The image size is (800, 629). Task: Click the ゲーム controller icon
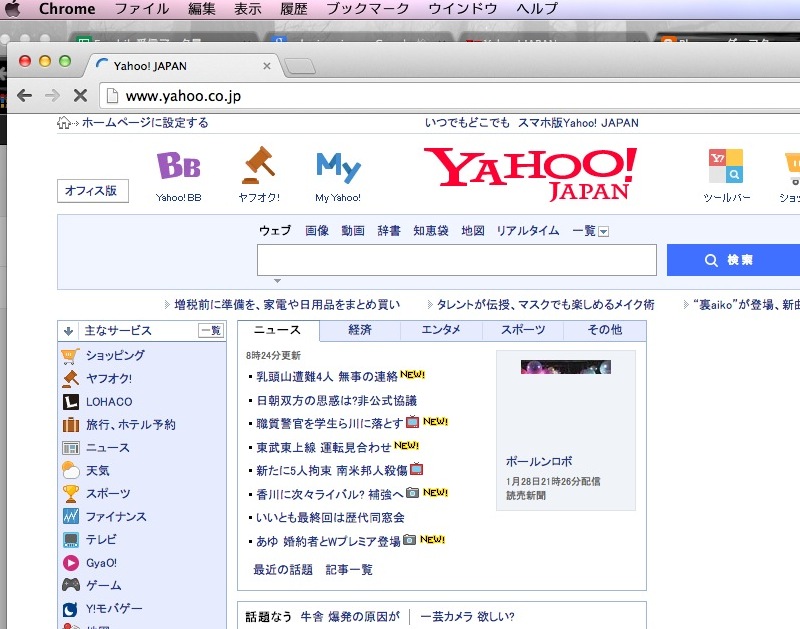coord(70,585)
